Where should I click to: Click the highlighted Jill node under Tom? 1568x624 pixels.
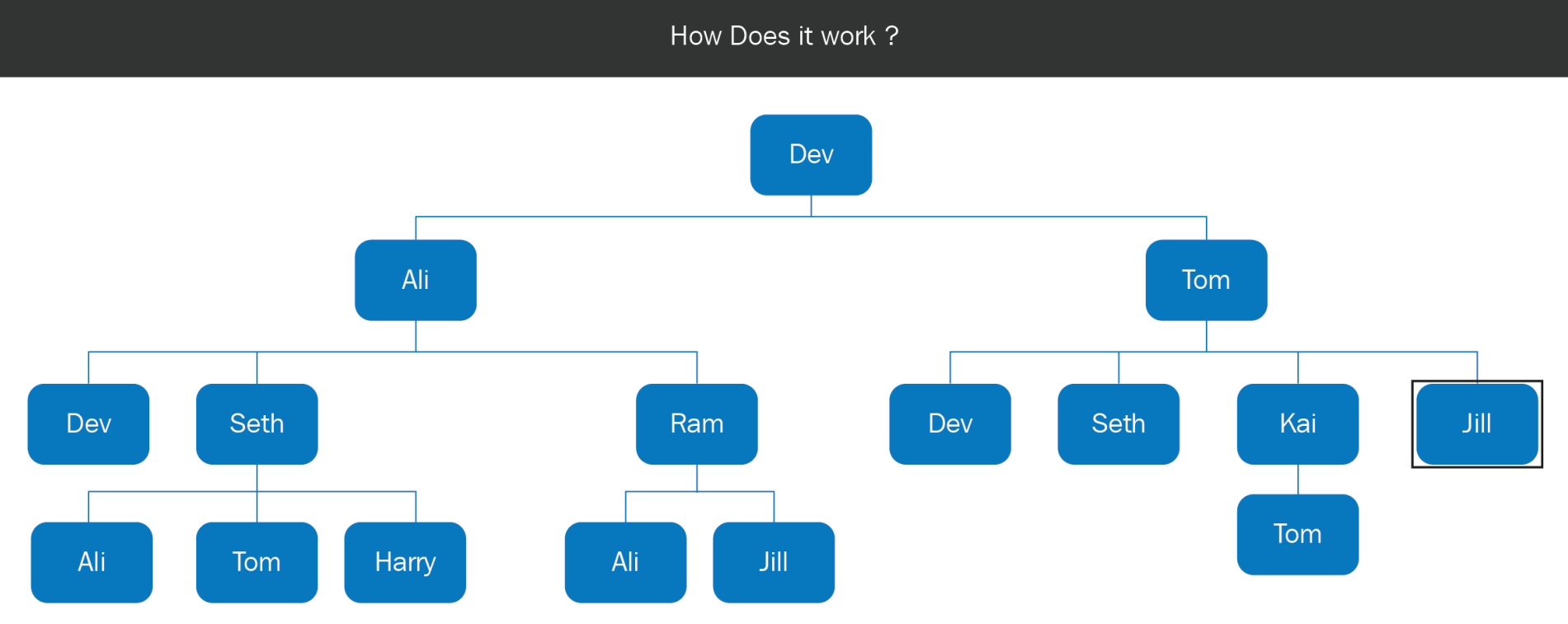(1477, 424)
